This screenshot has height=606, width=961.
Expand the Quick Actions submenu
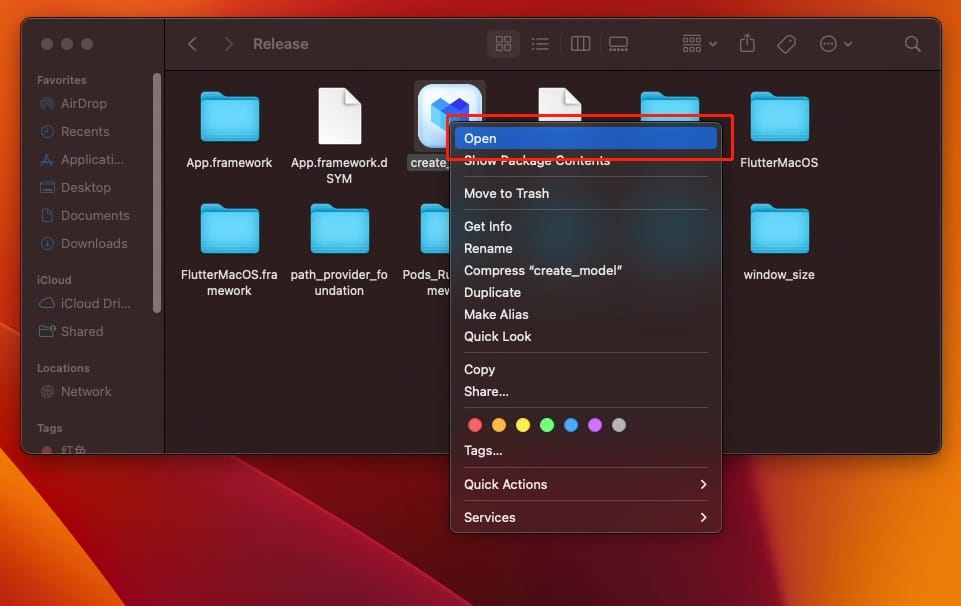(x=585, y=484)
